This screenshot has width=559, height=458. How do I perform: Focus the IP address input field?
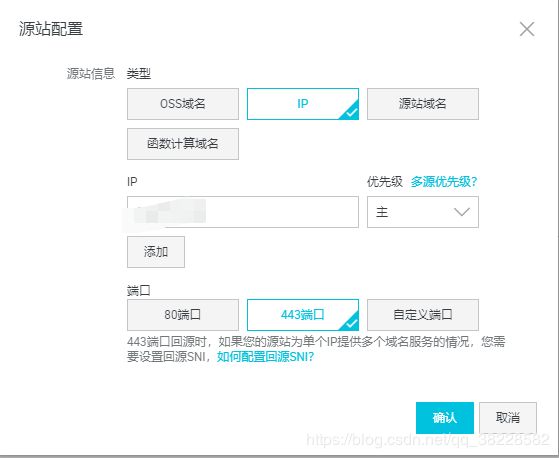coord(243,212)
